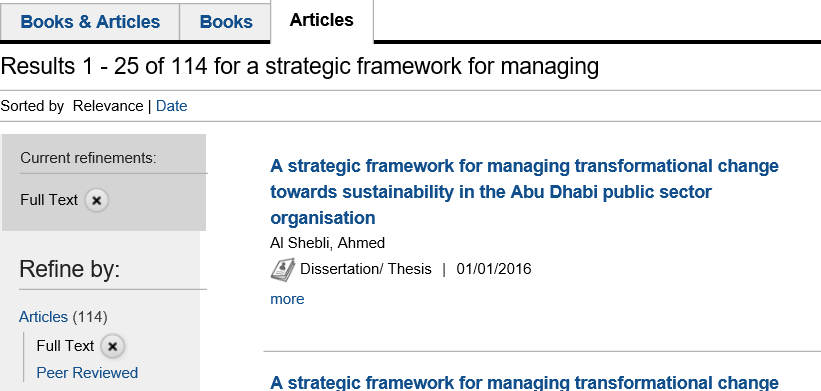Click the Dissertation/ Thesis type label
Image resolution: width=821 pixels, height=391 pixels.
pos(365,269)
